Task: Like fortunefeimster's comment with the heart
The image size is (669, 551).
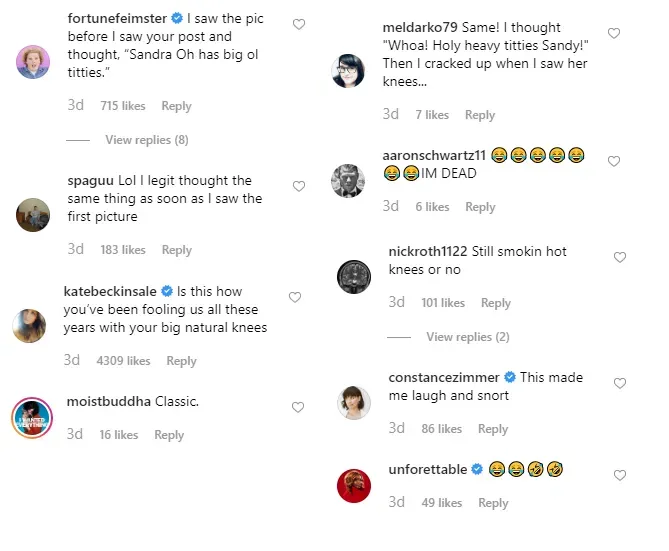Action: tap(299, 25)
